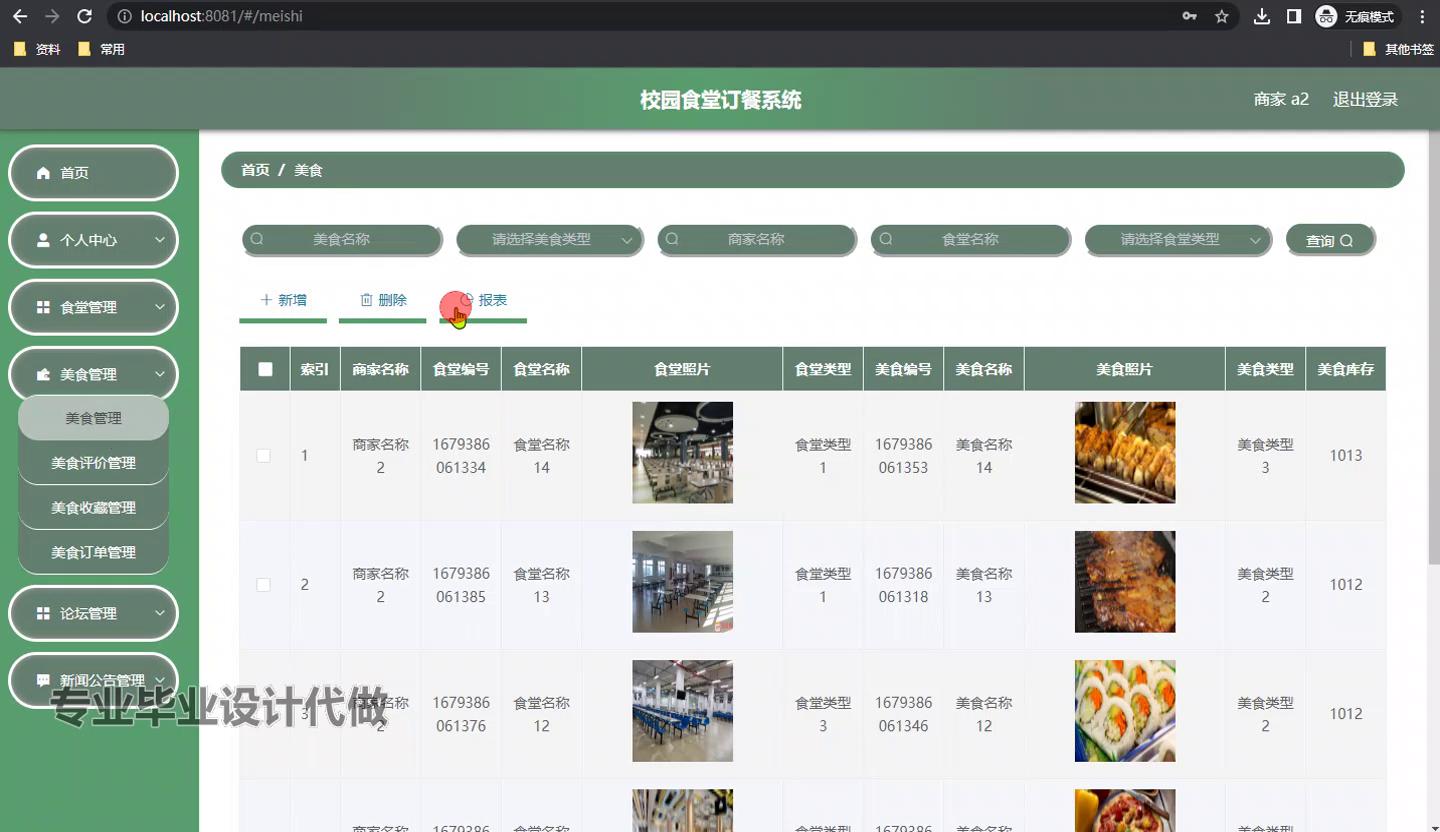Image resolution: width=1440 pixels, height=832 pixels.
Task: Open the canteen photo of 食堂名称 12
Action: point(682,711)
